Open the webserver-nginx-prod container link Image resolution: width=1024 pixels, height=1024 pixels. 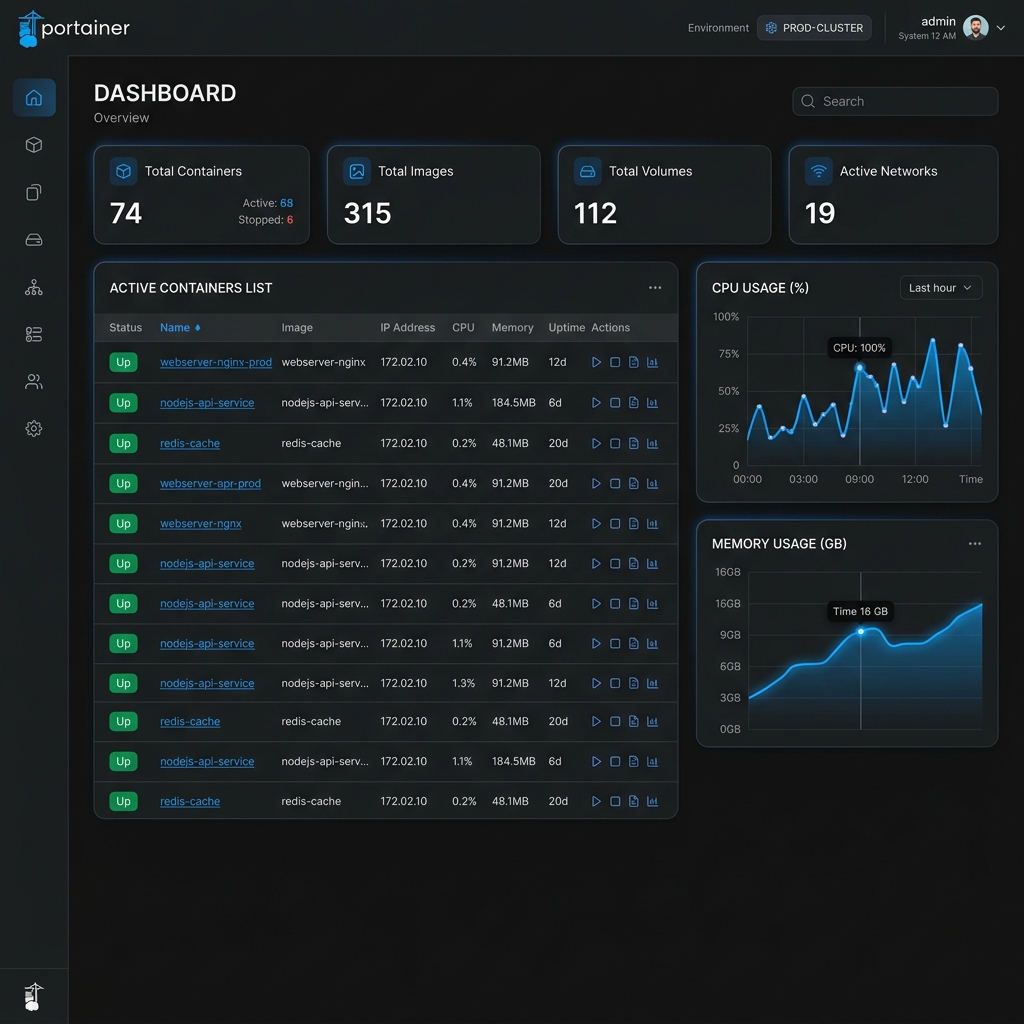(x=216, y=362)
